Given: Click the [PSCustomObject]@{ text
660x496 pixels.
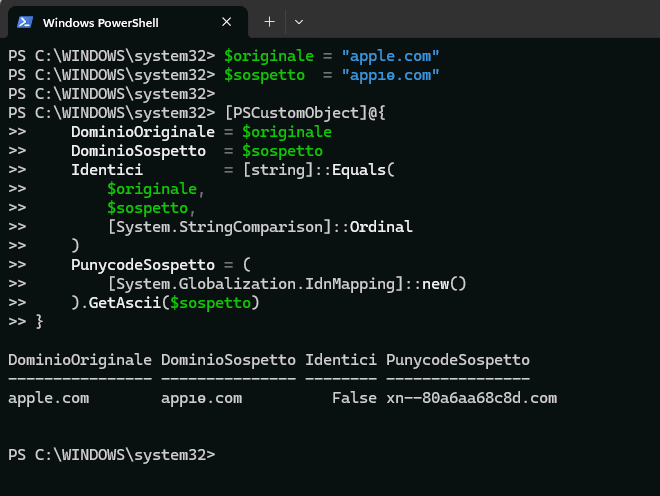Looking at the screenshot, I should point(305,113).
